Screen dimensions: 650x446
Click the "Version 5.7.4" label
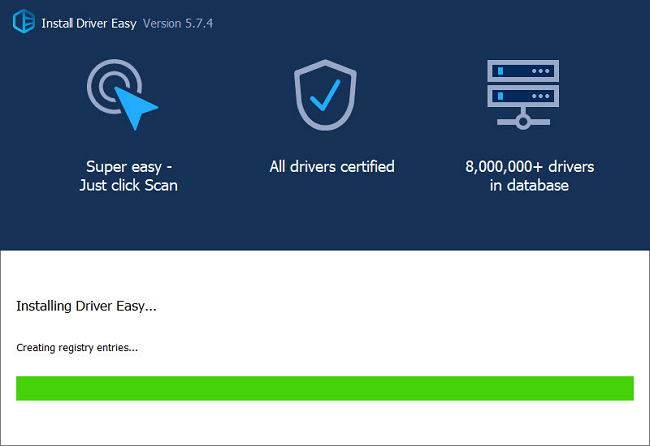pyautogui.click(x=182, y=22)
